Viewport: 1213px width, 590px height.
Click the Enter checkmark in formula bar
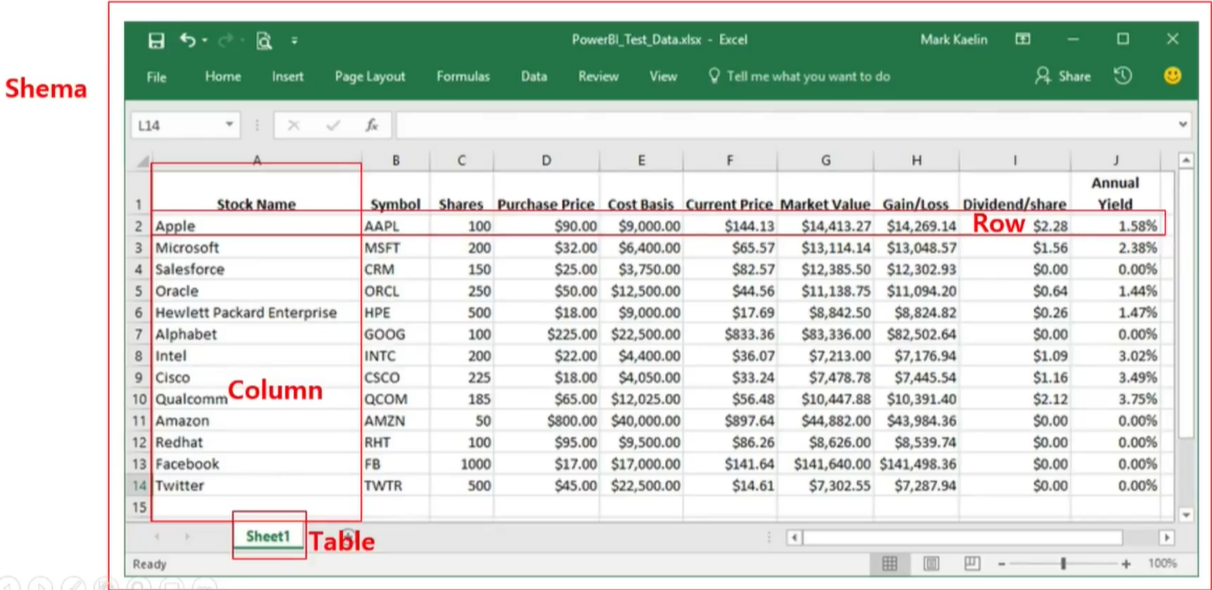pyautogui.click(x=333, y=126)
